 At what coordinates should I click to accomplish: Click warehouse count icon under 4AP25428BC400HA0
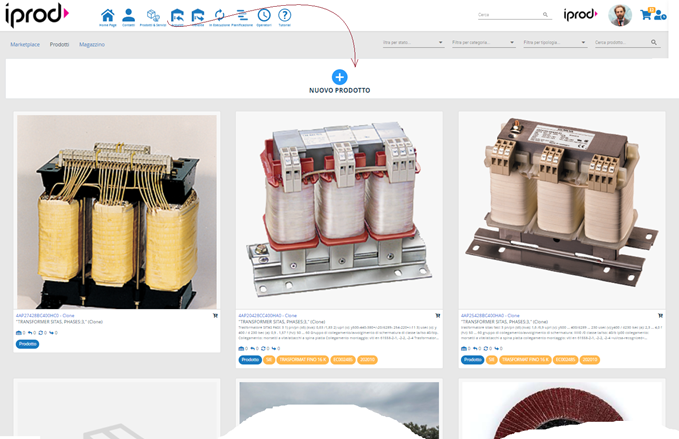pos(464,349)
